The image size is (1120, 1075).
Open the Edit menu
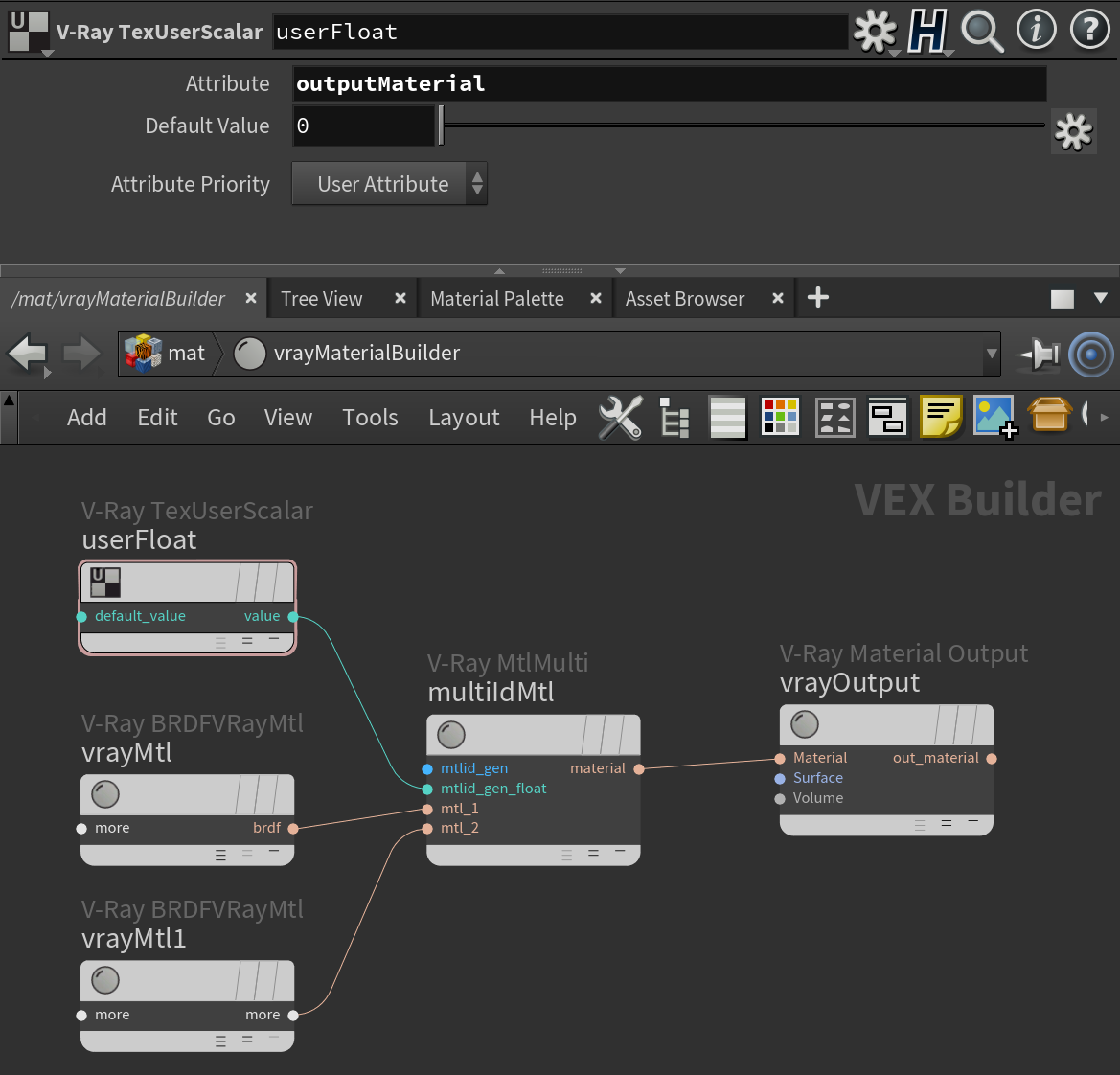157,417
